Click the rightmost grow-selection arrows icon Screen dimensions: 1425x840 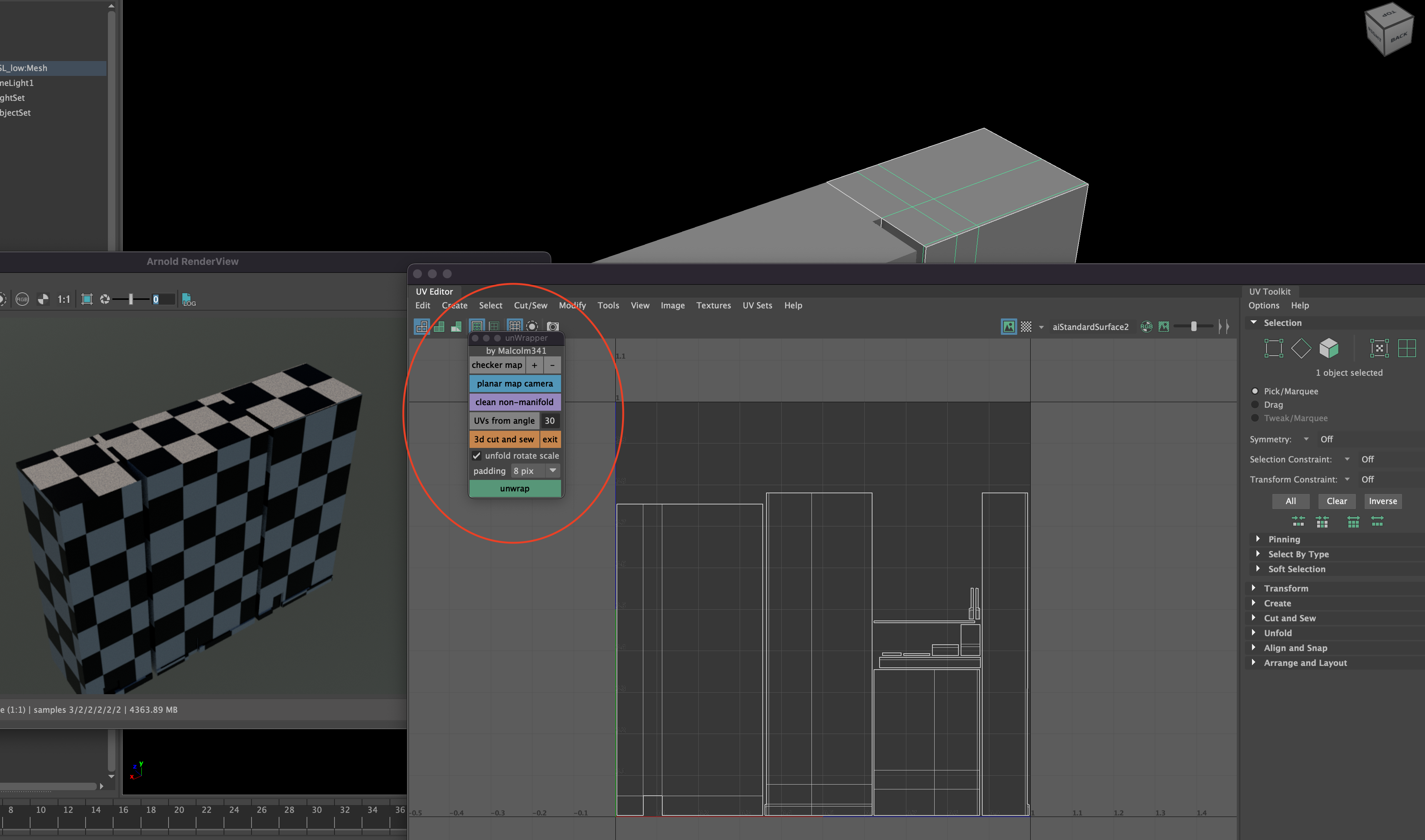[1377, 521]
